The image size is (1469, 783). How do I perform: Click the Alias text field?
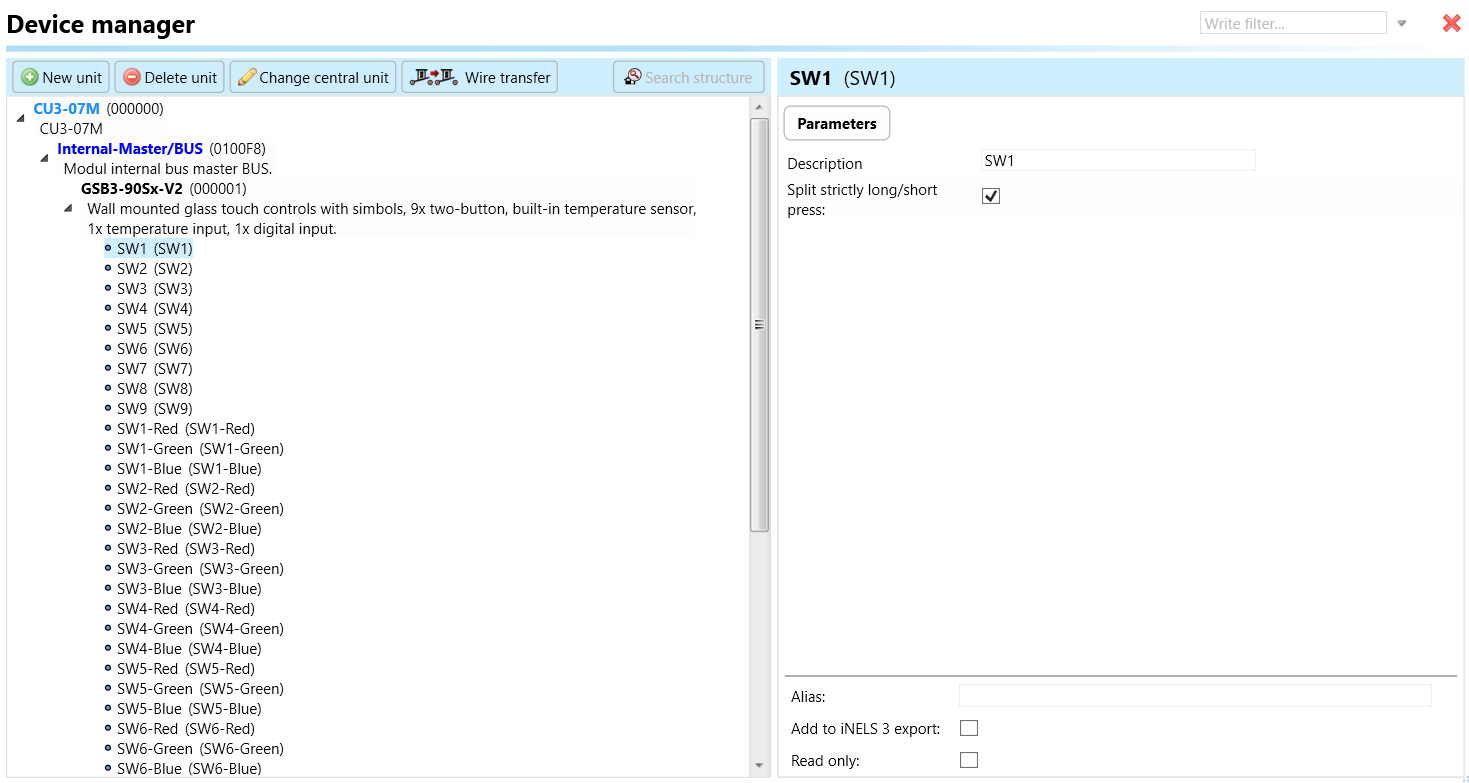click(x=1194, y=696)
